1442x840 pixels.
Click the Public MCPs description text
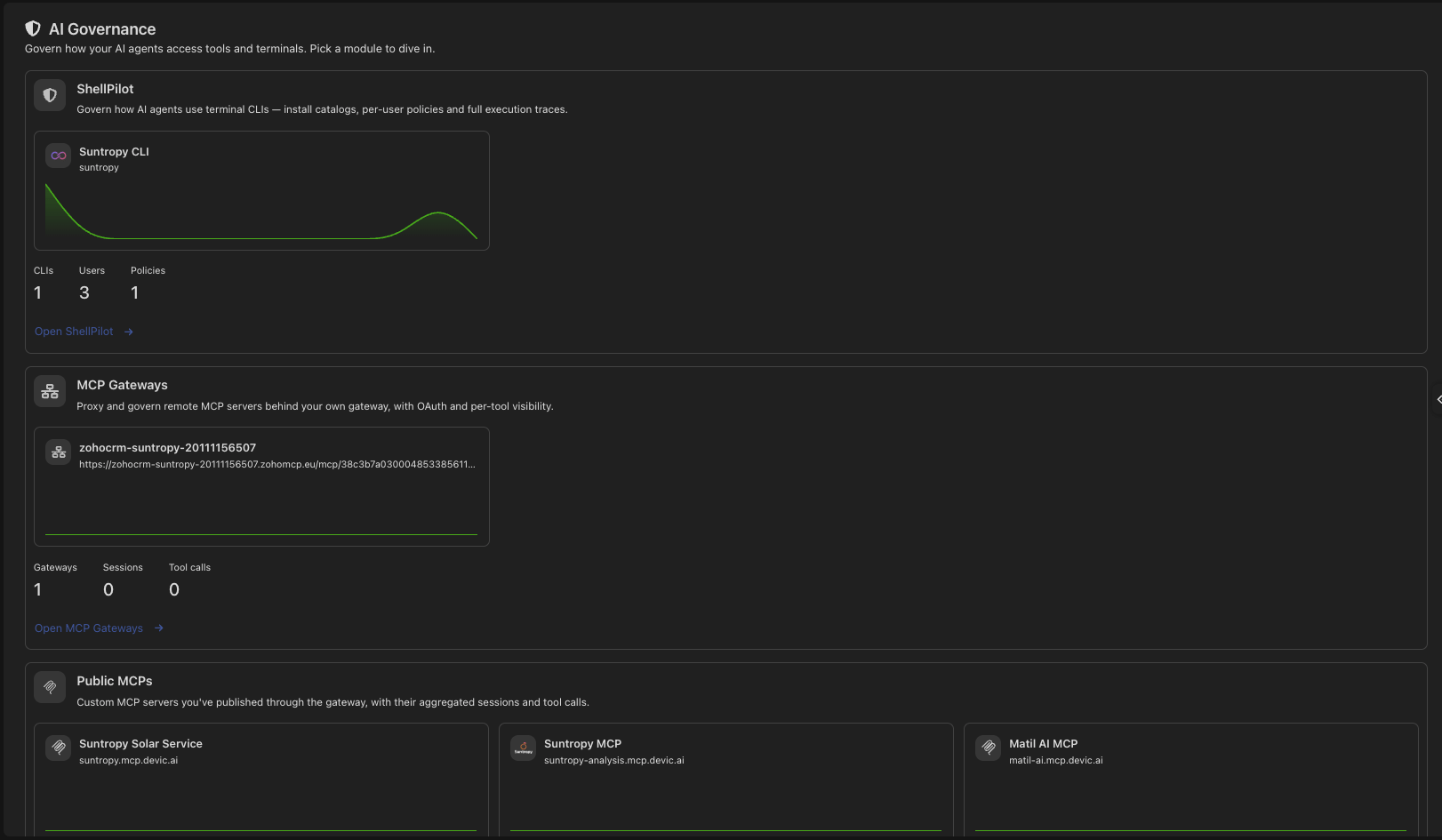332,702
